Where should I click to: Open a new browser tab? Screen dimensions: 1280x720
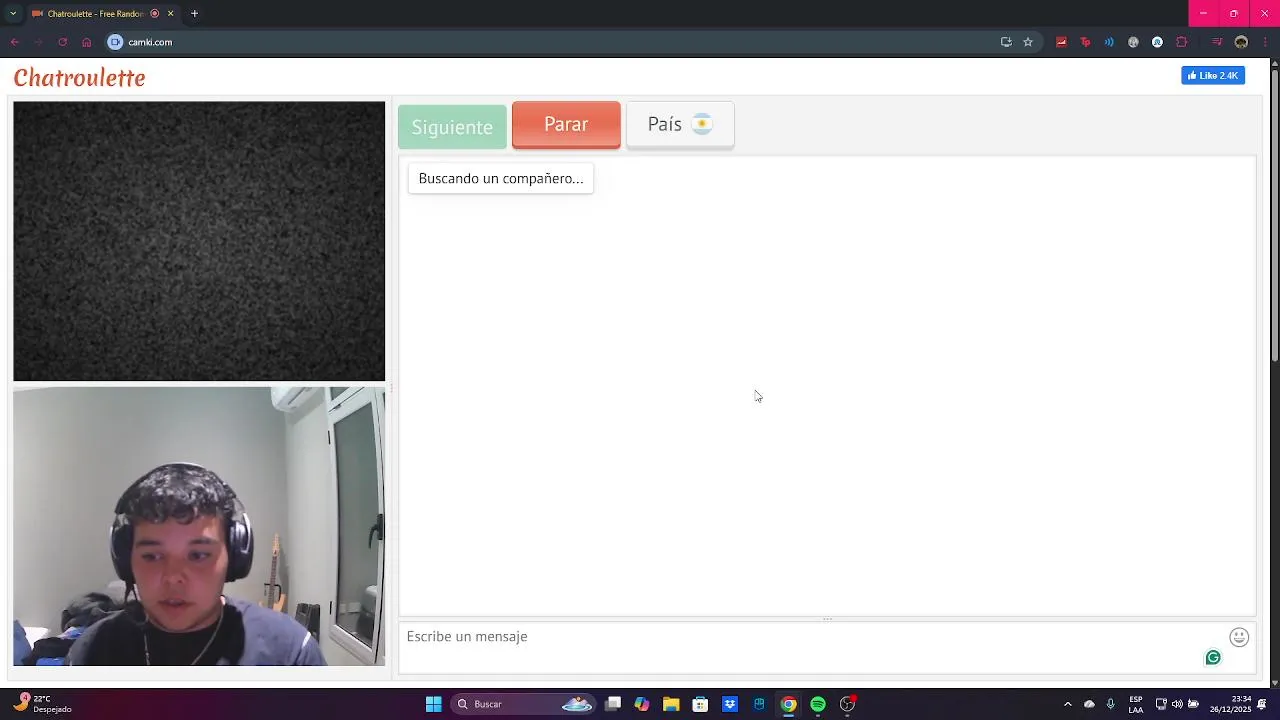pos(194,14)
